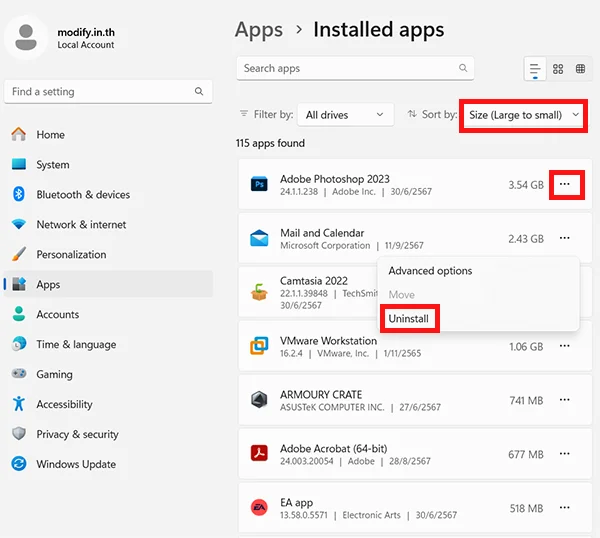Click in the Find a setting field

[108, 91]
